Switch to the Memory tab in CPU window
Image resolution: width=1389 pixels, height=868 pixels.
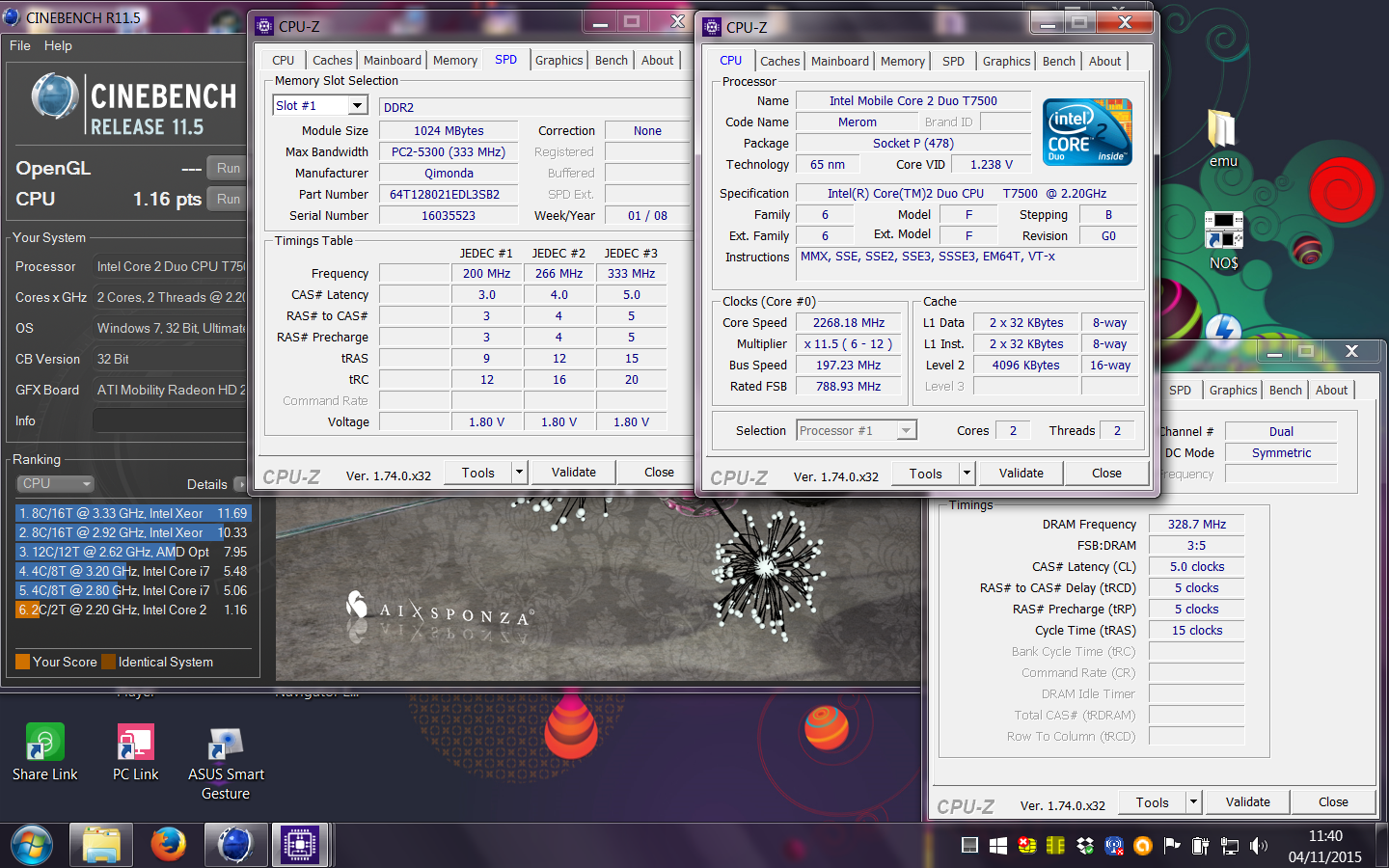[x=903, y=61]
